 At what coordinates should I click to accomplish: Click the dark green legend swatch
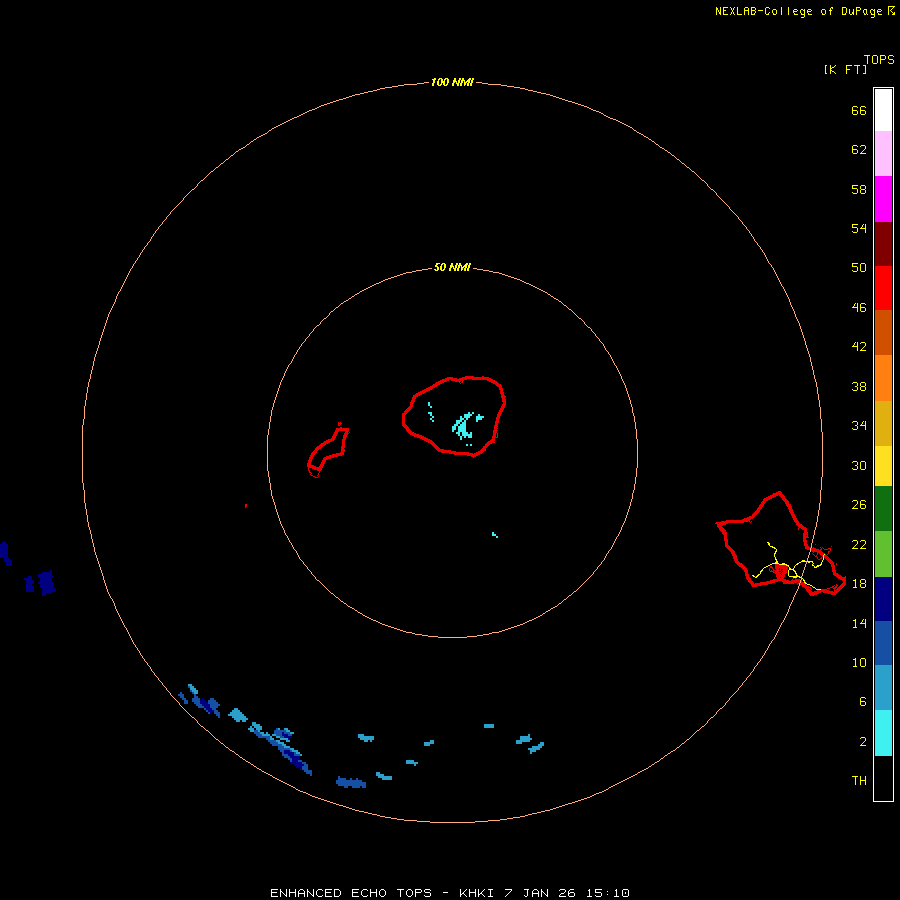click(x=883, y=509)
